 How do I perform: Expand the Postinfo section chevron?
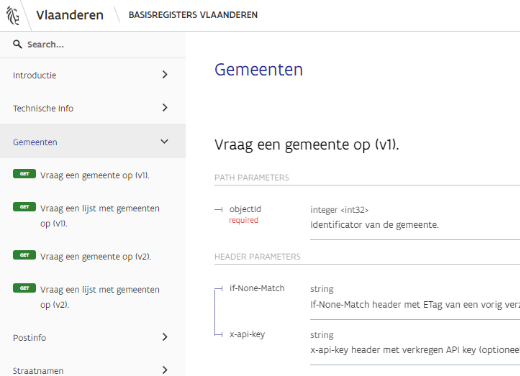[165, 337]
